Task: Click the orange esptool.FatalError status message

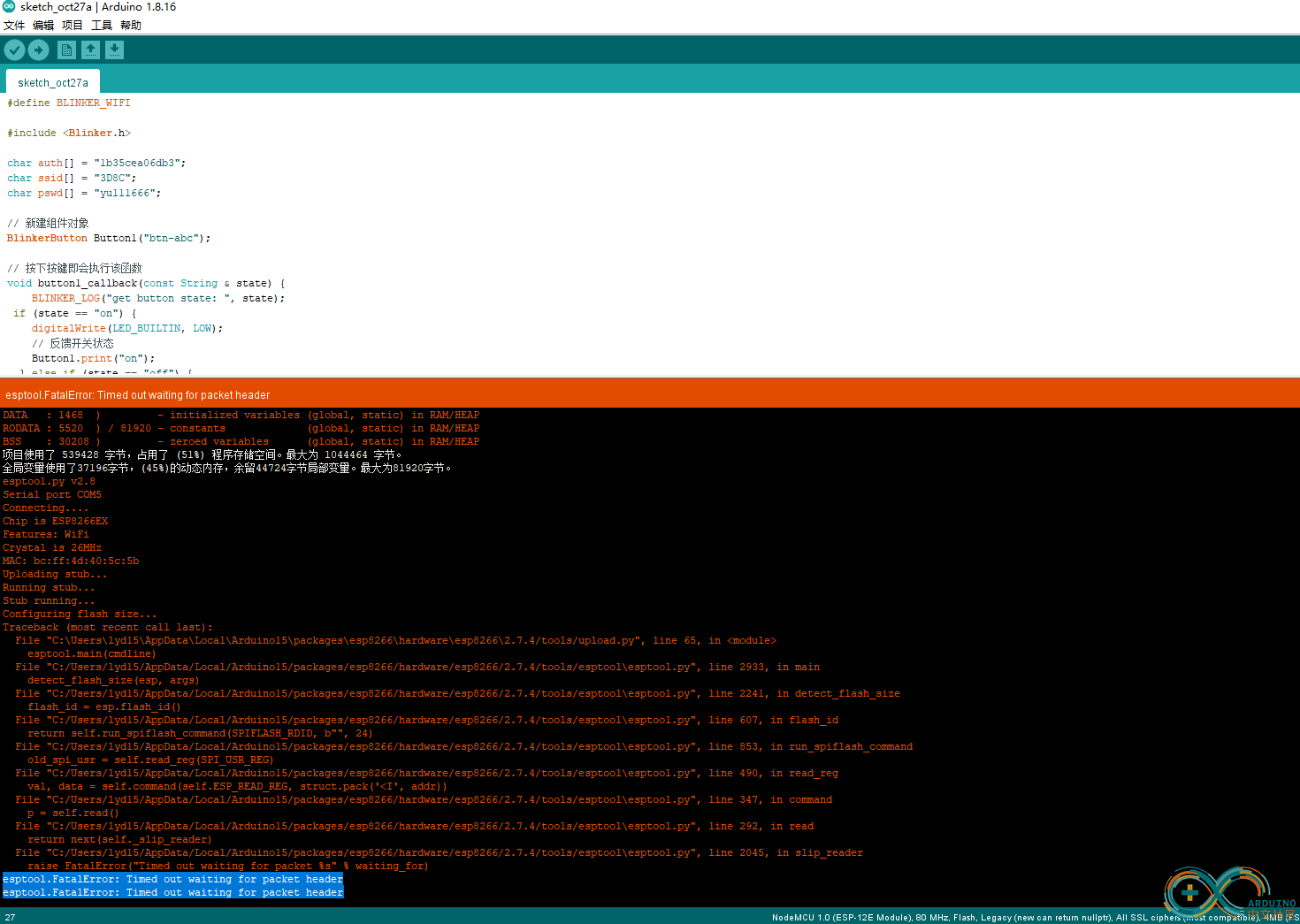Action: (x=138, y=395)
